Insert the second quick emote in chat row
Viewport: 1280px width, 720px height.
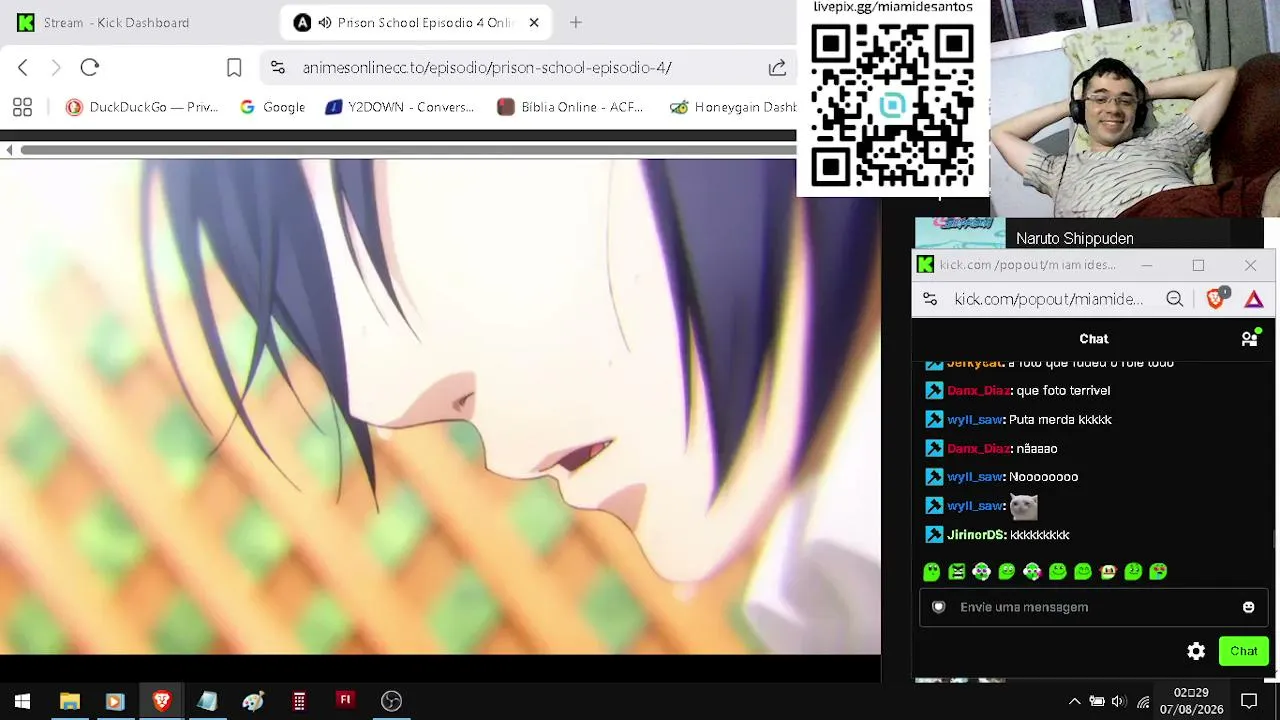click(x=957, y=572)
